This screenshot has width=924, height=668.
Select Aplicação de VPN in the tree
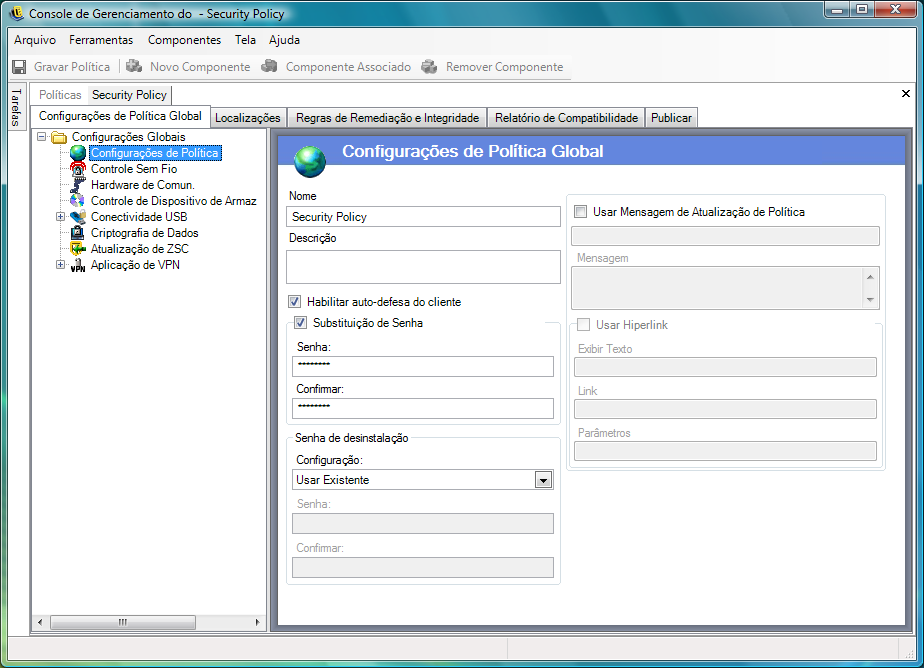point(135,265)
